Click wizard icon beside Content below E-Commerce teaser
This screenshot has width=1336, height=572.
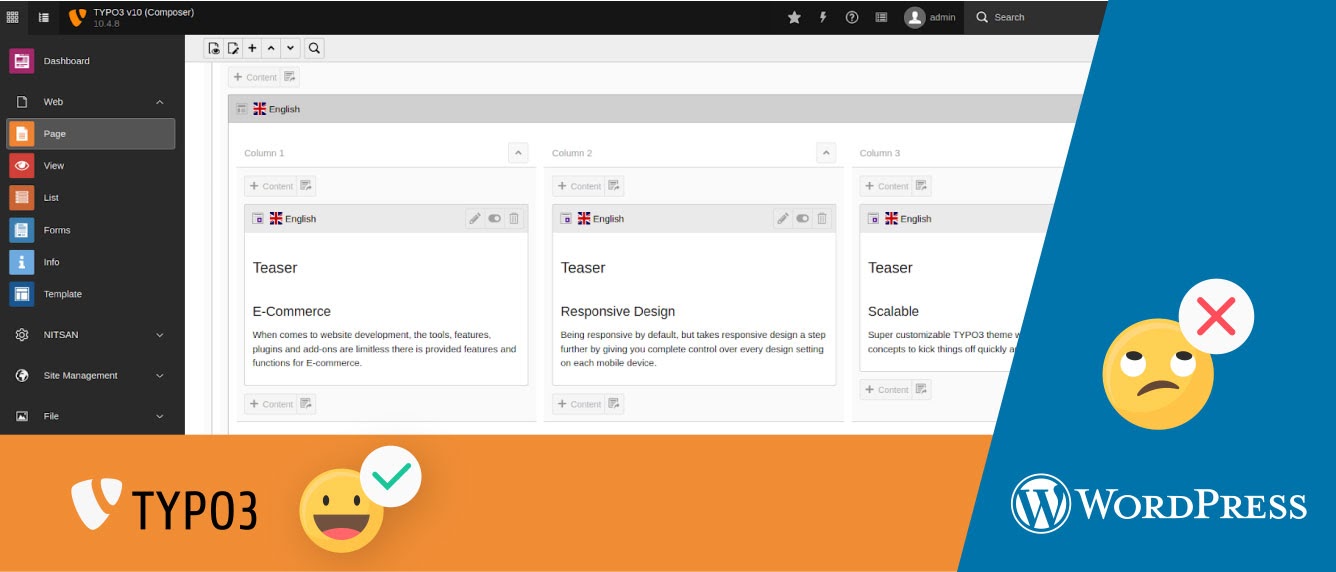(306, 404)
